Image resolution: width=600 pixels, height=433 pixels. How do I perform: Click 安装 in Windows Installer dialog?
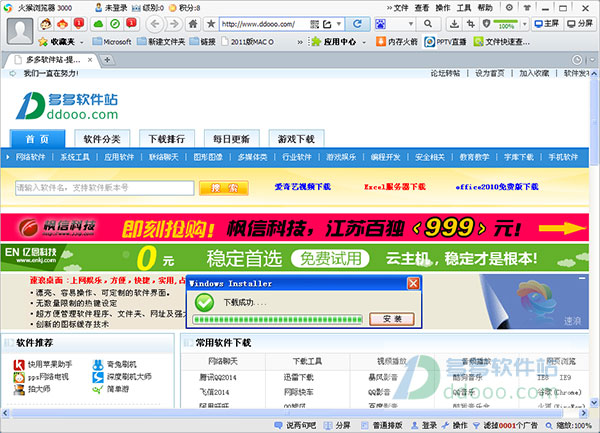(x=392, y=319)
